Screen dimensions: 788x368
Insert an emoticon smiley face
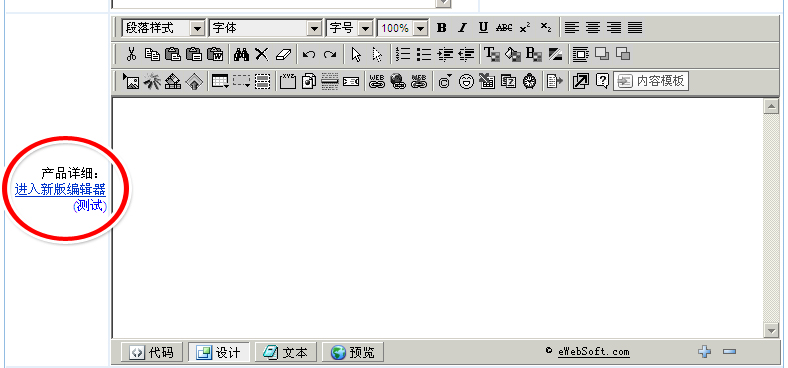coord(466,81)
